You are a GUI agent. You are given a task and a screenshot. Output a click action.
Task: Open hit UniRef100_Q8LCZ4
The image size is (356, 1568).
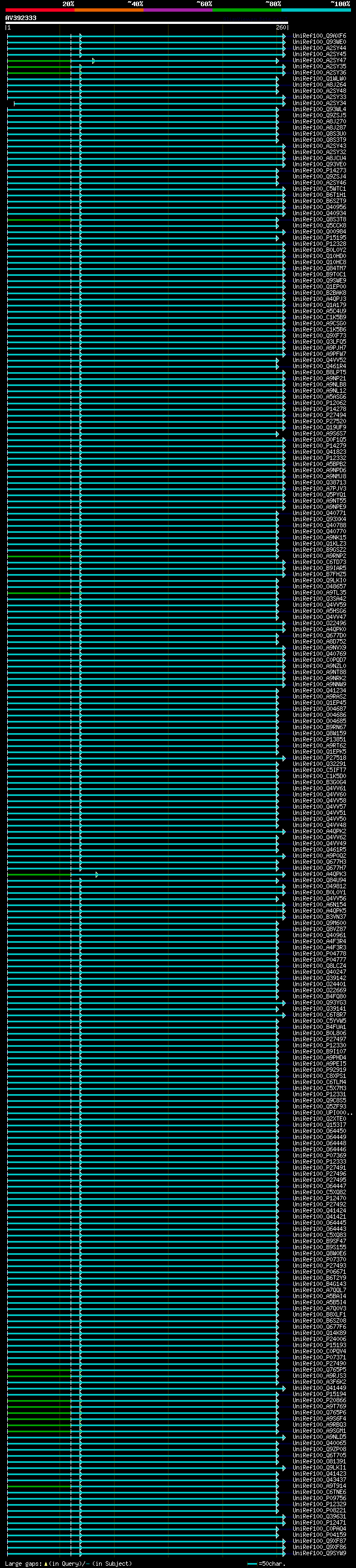[319, 966]
